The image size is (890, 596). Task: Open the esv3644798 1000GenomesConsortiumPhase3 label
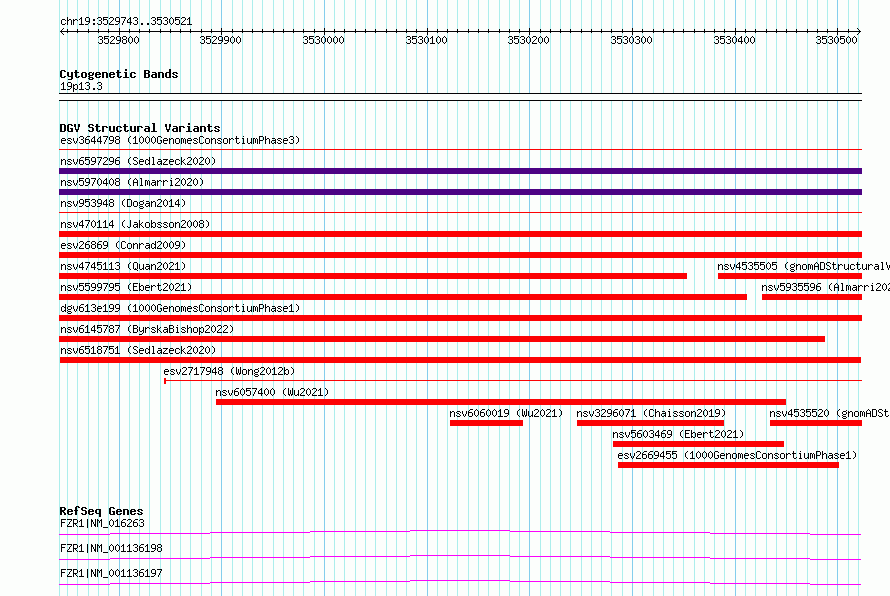[x=180, y=140]
